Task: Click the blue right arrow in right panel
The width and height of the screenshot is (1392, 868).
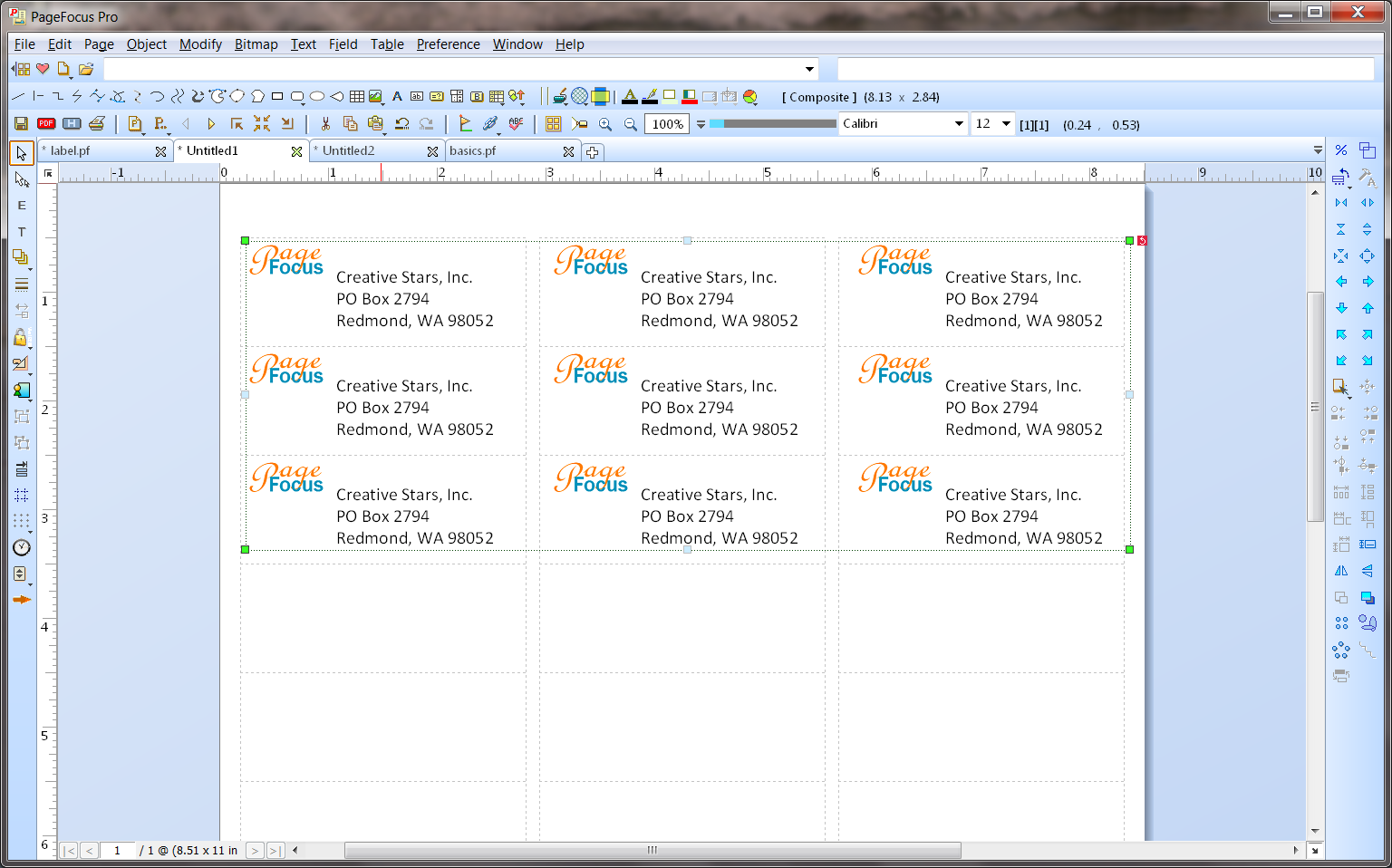Action: 1368,282
